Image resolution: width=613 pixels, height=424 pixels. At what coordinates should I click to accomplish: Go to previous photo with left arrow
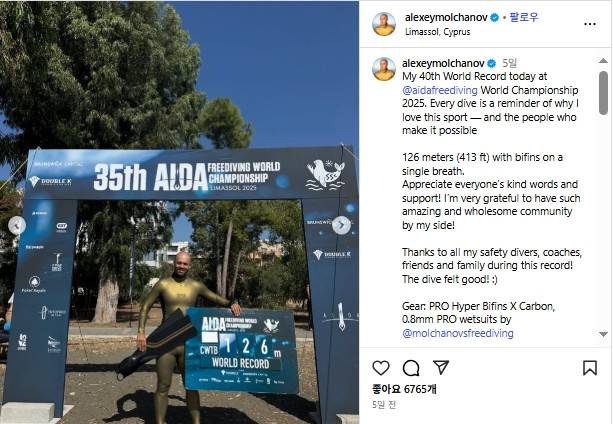coord(17,225)
